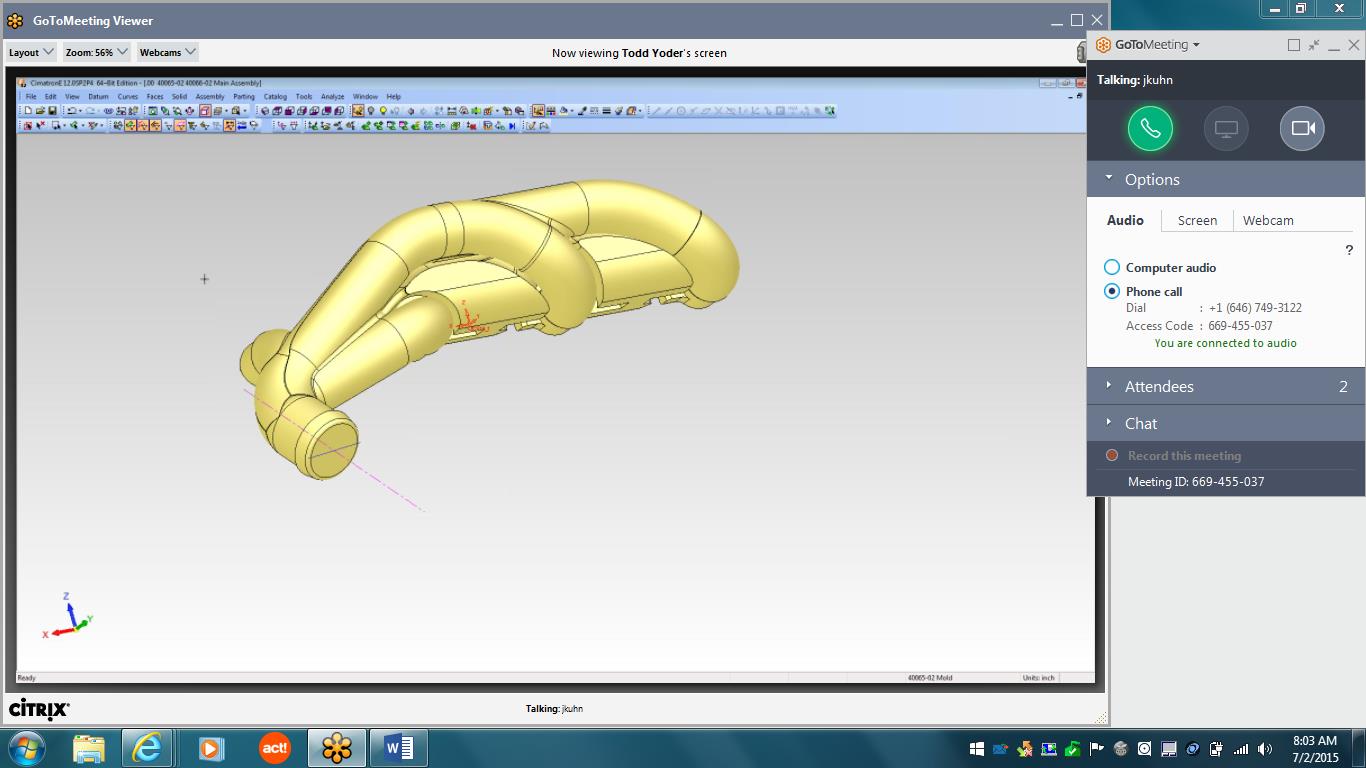Click 'You are connected to audio' status
The image size is (1366, 768).
point(1225,343)
